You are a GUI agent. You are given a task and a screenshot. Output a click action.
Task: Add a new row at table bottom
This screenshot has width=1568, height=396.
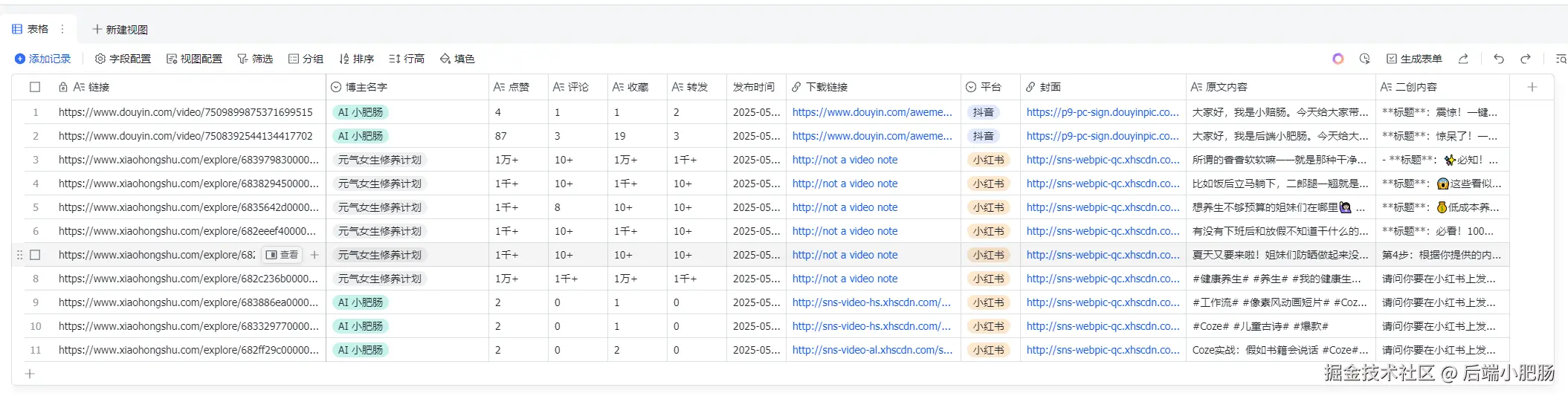[x=30, y=374]
